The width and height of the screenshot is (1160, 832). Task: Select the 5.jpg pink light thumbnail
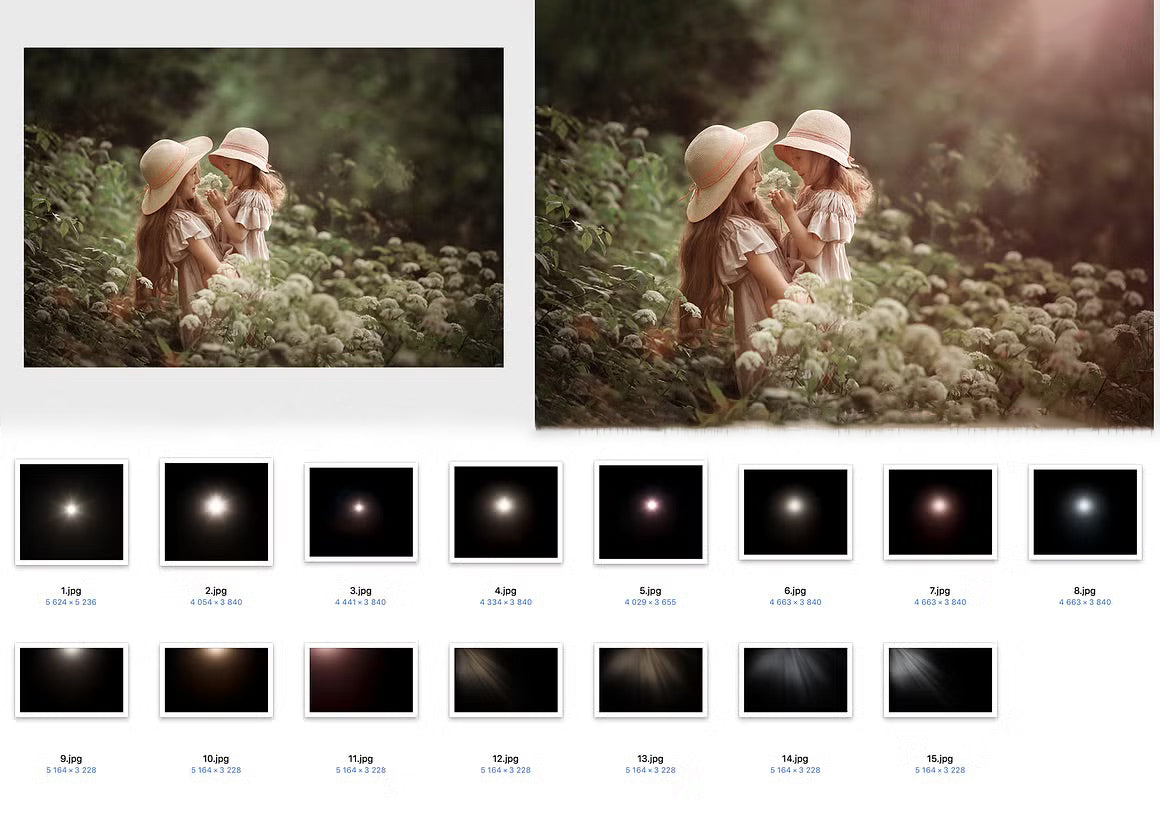(x=650, y=512)
